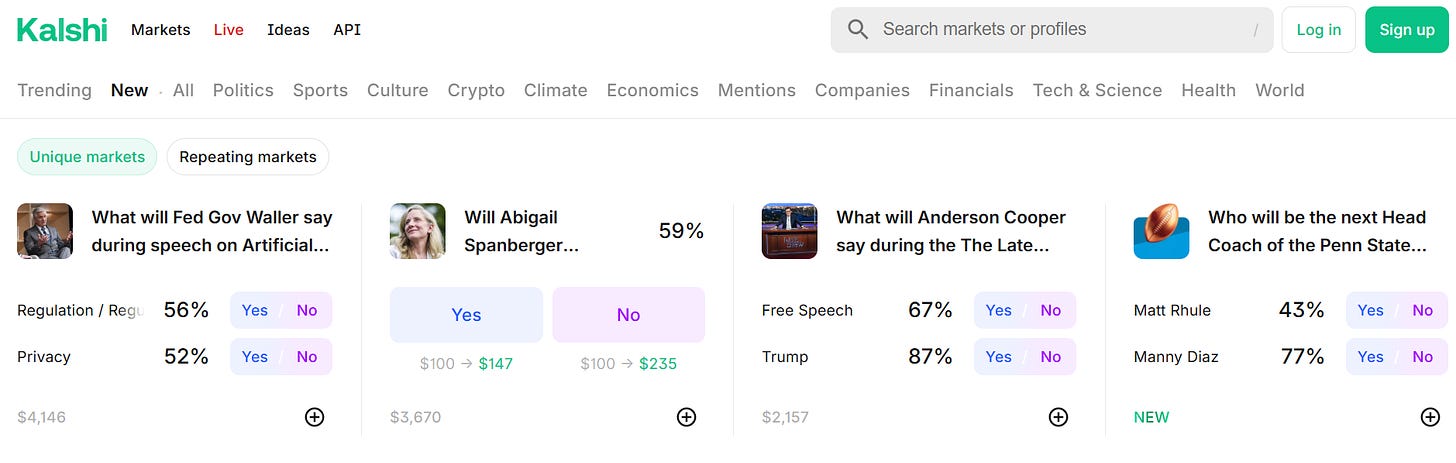This screenshot has width=1456, height=463.
Task: Click the Kalshi logo
Action: pos(62,30)
